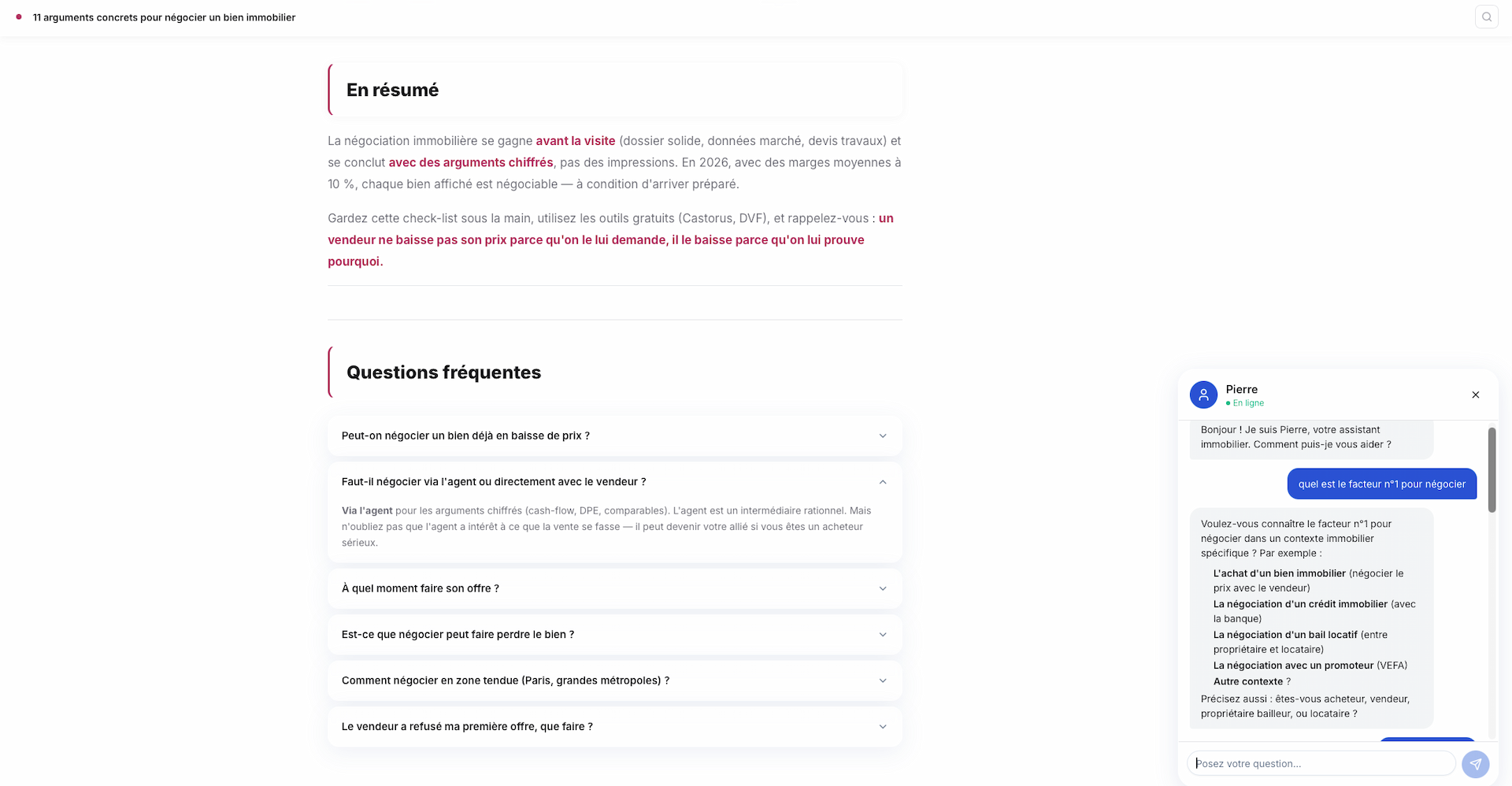
Task: Expand 'Comment négocier en zone tendue ?'
Action: click(614, 680)
